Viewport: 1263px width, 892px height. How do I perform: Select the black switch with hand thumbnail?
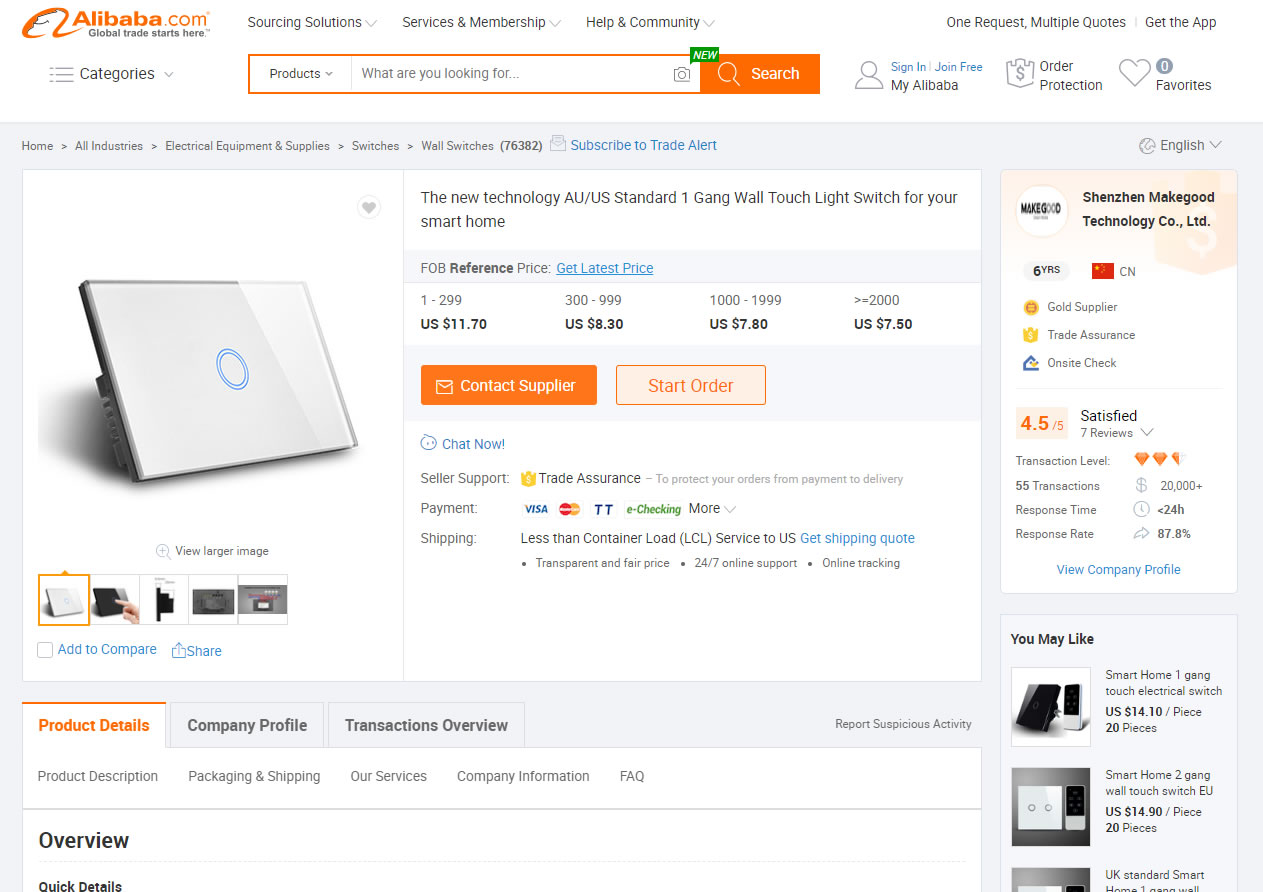pos(114,600)
